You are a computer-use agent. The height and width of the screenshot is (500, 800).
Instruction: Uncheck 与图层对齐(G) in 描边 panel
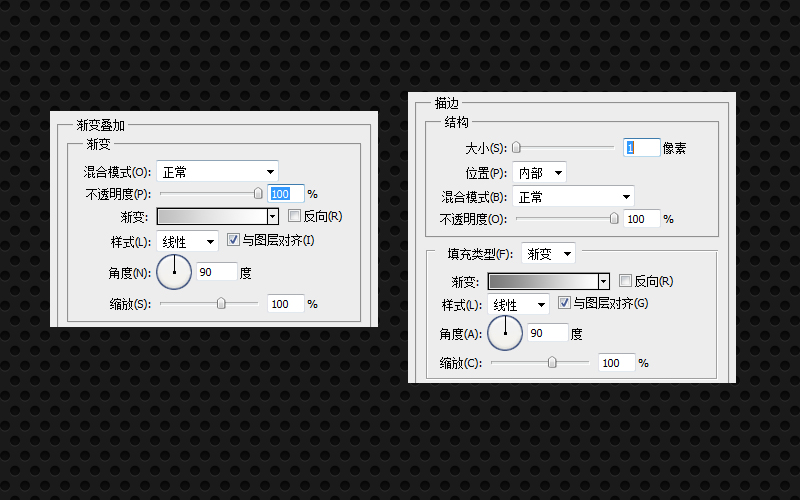(x=565, y=302)
